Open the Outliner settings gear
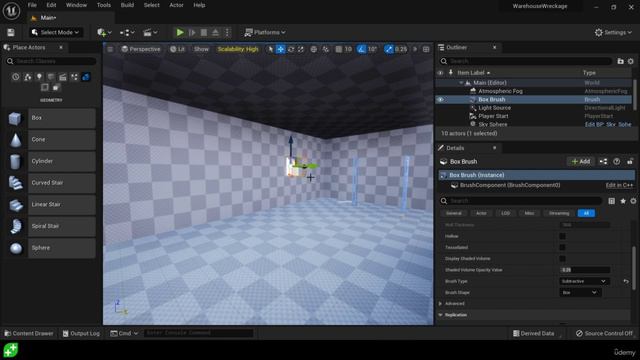This screenshot has height=360, width=640. (631, 61)
